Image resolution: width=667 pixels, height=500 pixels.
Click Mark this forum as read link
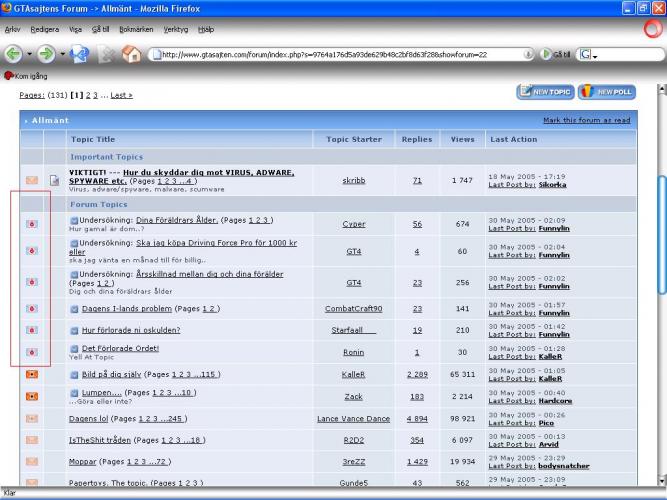tap(586, 120)
